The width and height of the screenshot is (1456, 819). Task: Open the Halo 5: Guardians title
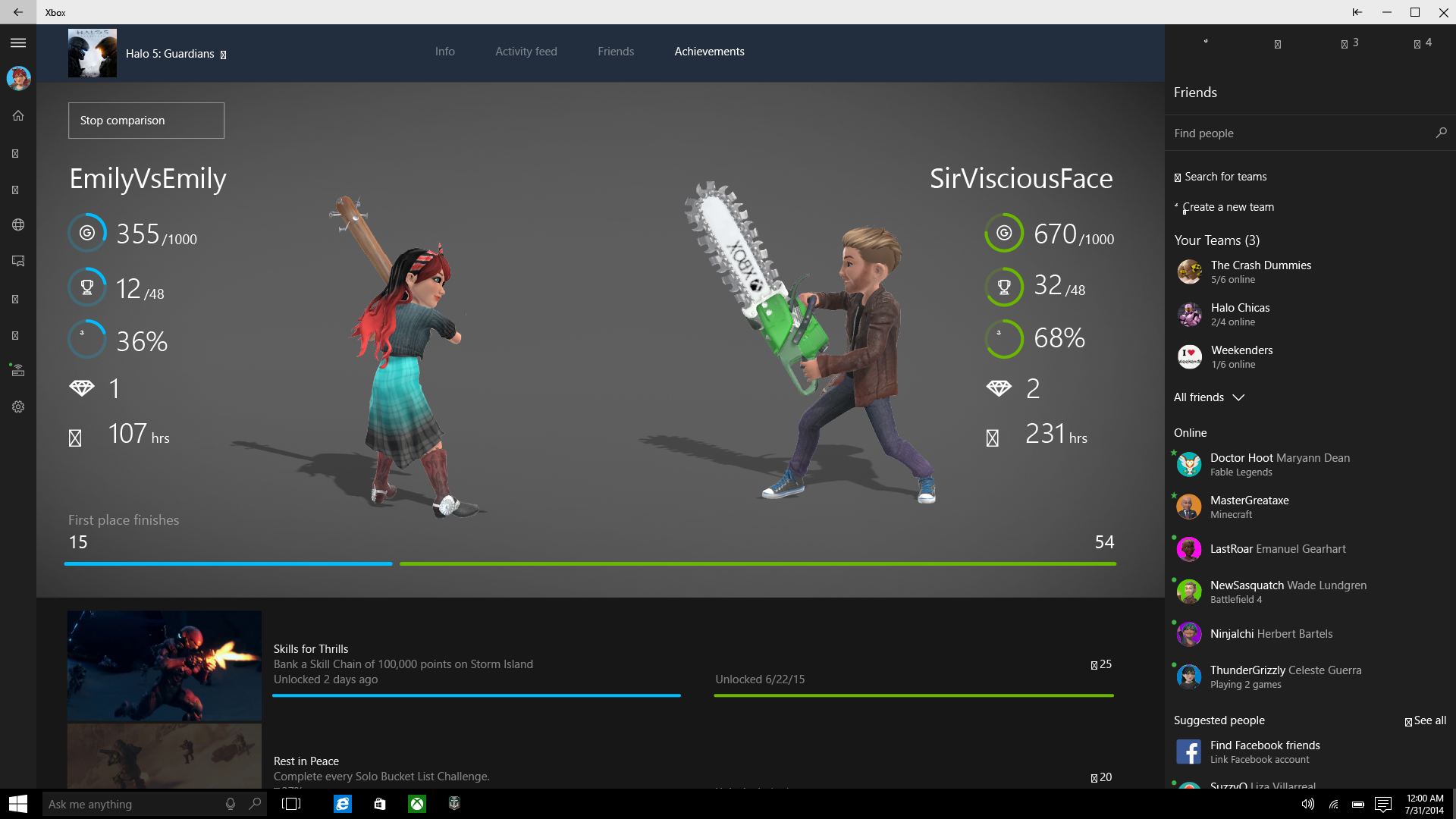[170, 54]
